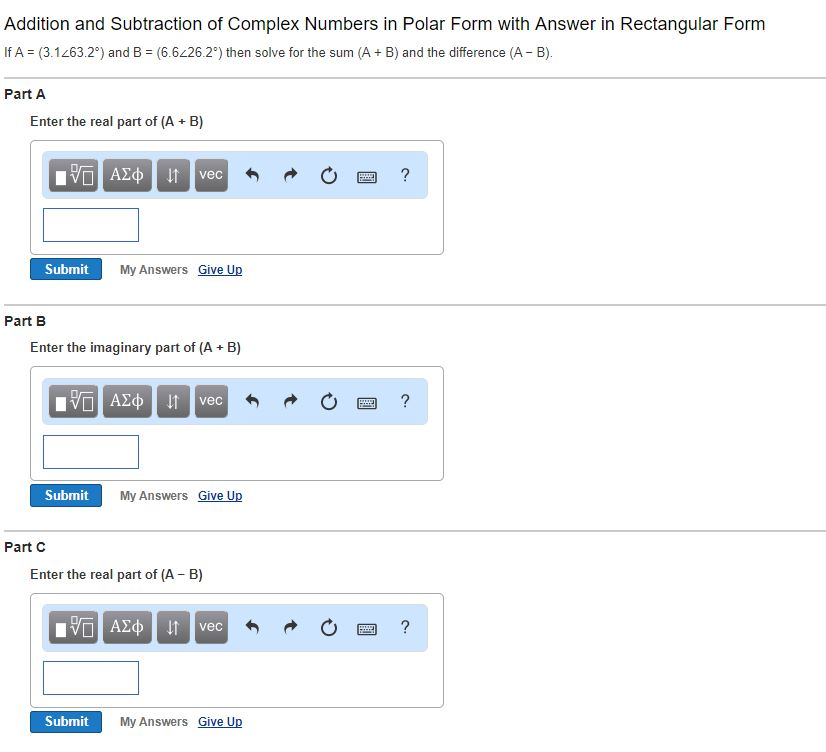Click Give Up for Part C

[x=219, y=721]
